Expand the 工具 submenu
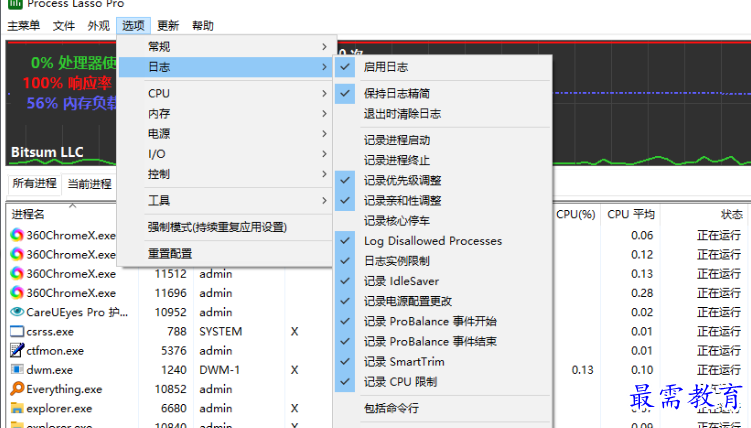The width and height of the screenshot is (751, 428). point(225,200)
